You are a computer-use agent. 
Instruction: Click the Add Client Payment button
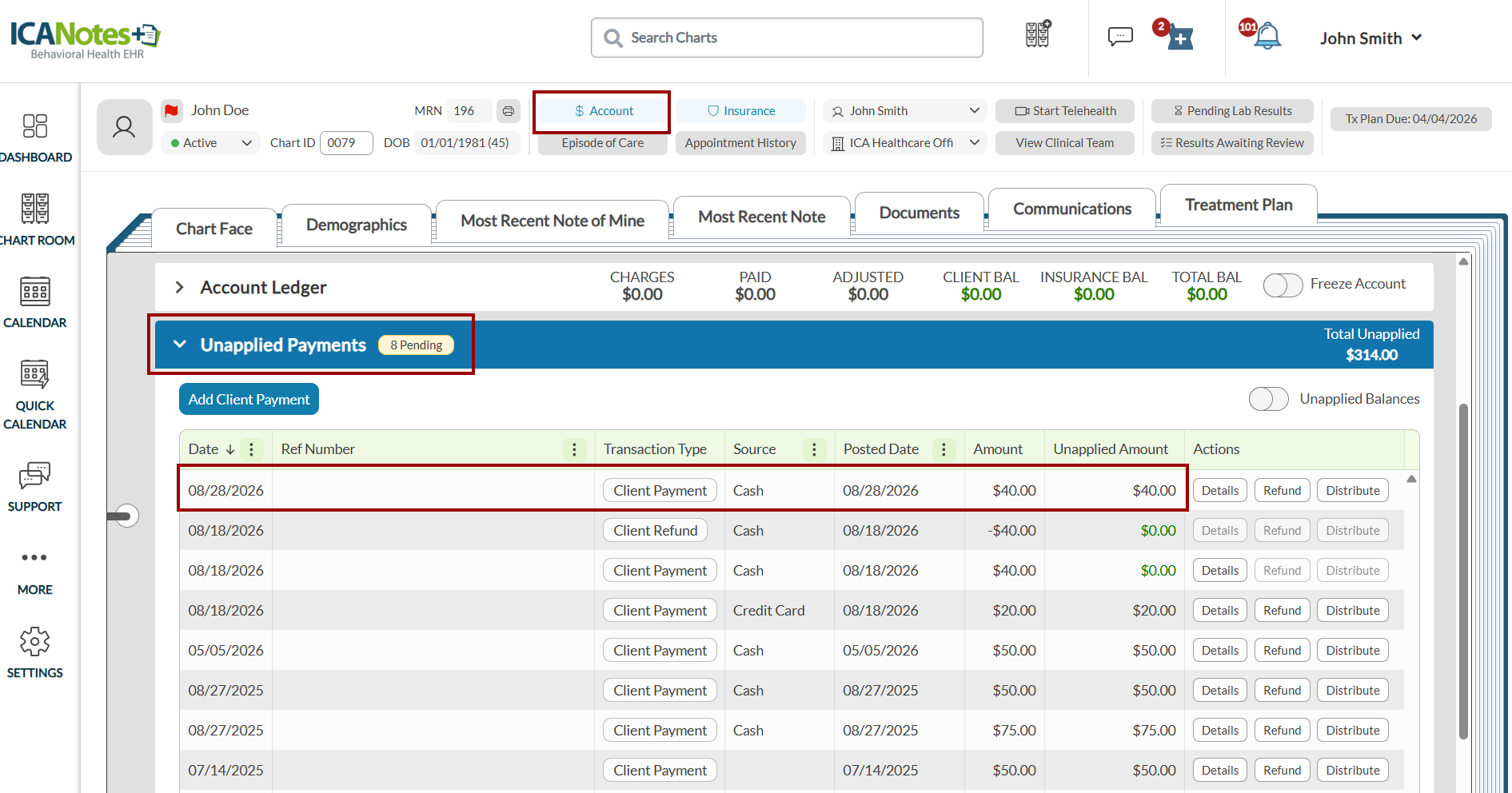[249, 399]
